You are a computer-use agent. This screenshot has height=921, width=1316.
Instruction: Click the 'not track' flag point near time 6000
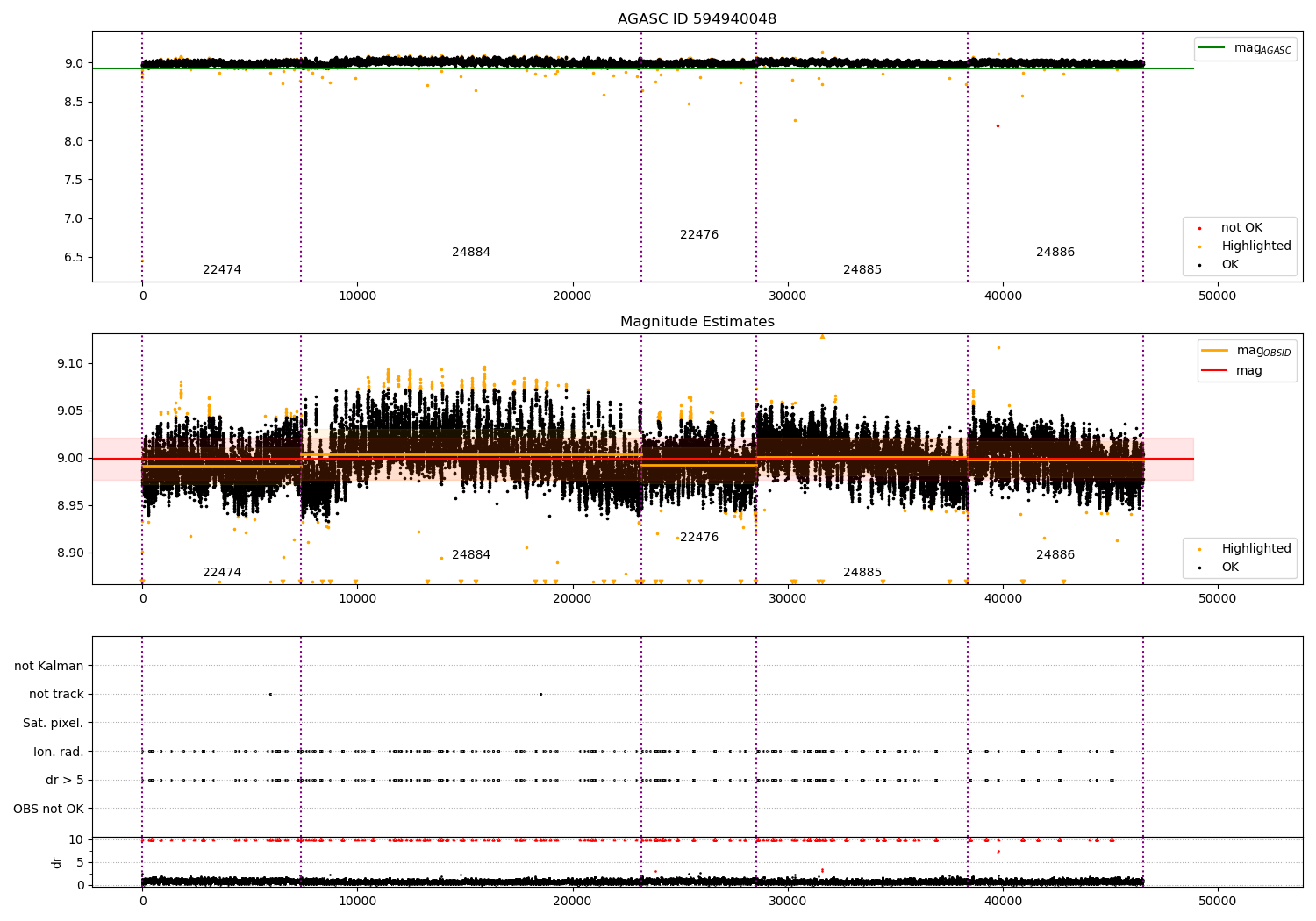click(270, 694)
